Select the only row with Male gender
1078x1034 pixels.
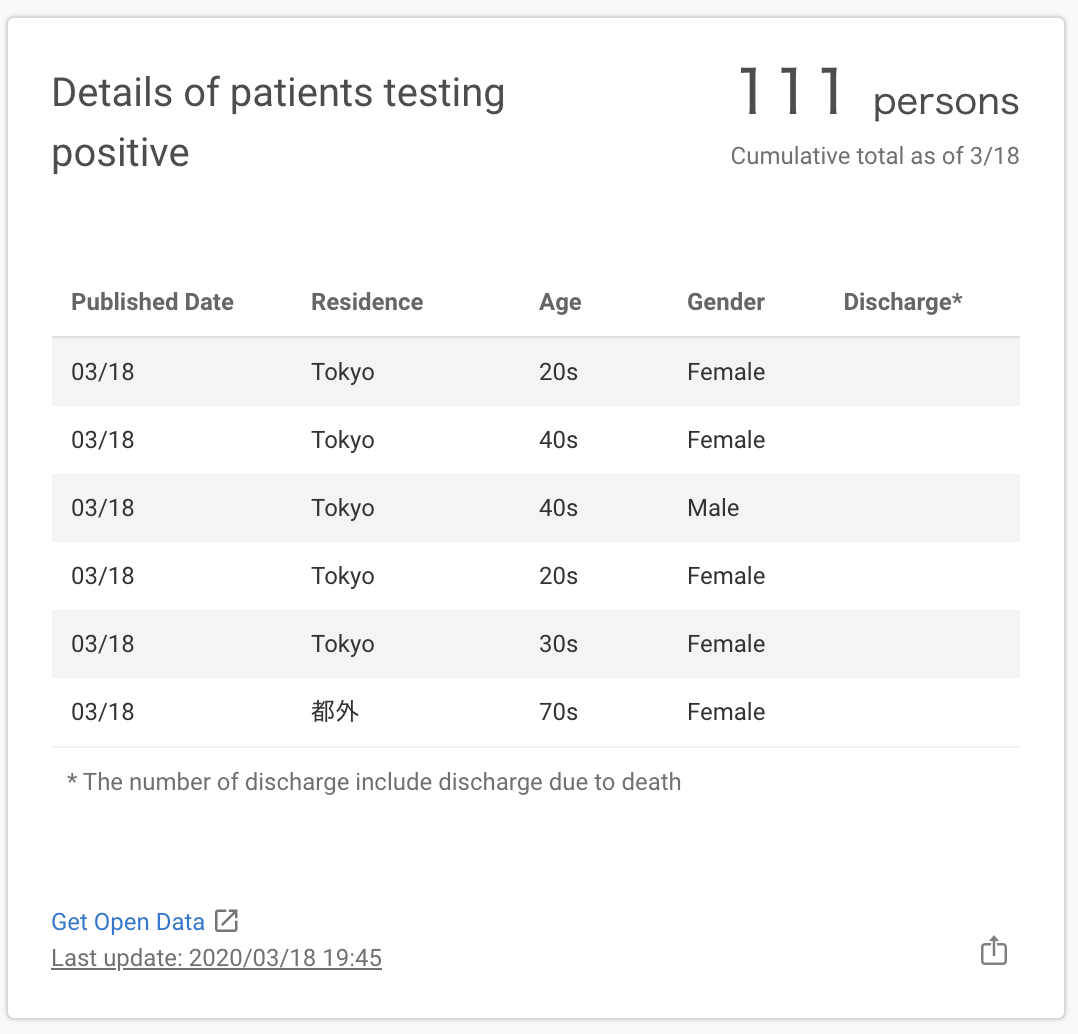point(535,508)
